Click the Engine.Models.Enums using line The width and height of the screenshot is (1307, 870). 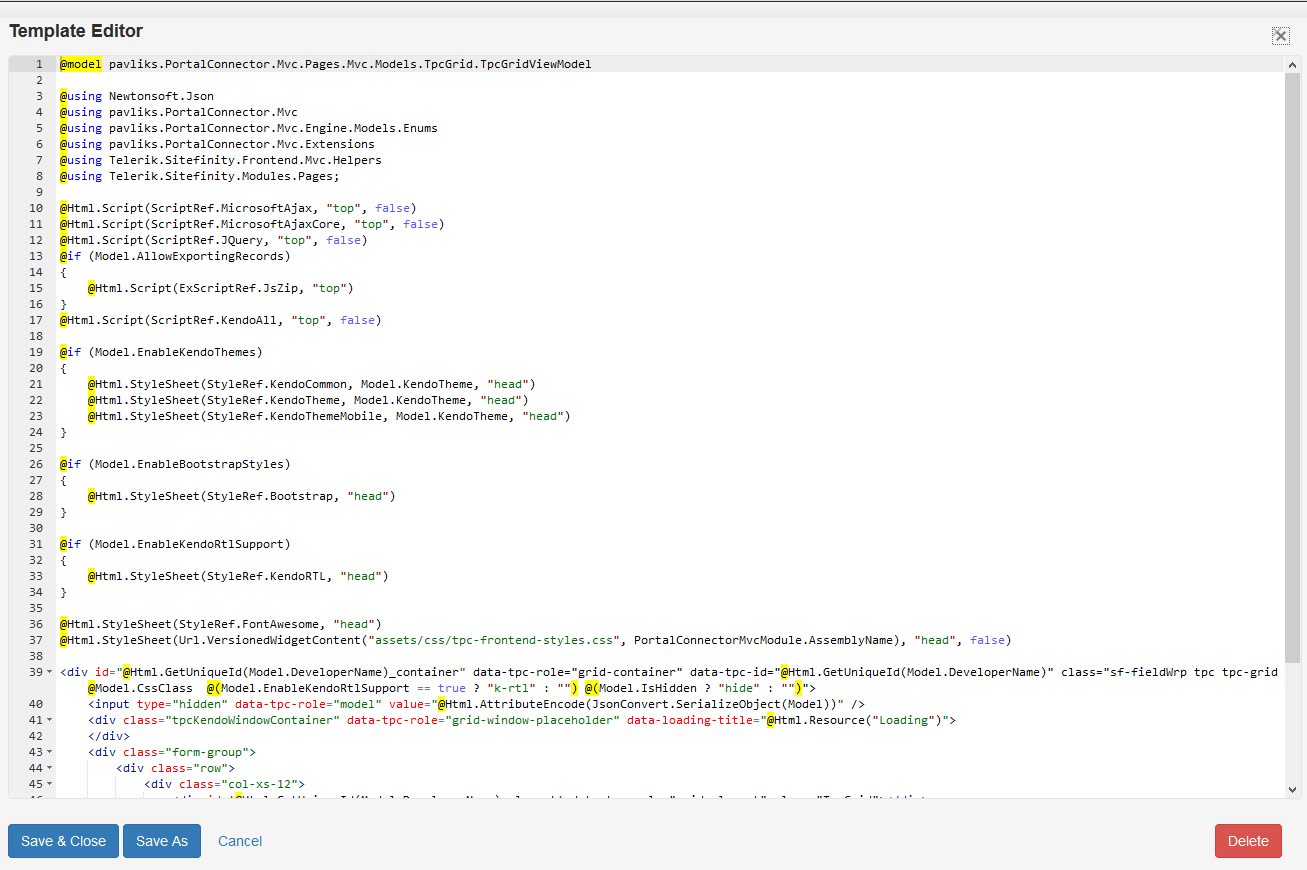point(249,128)
